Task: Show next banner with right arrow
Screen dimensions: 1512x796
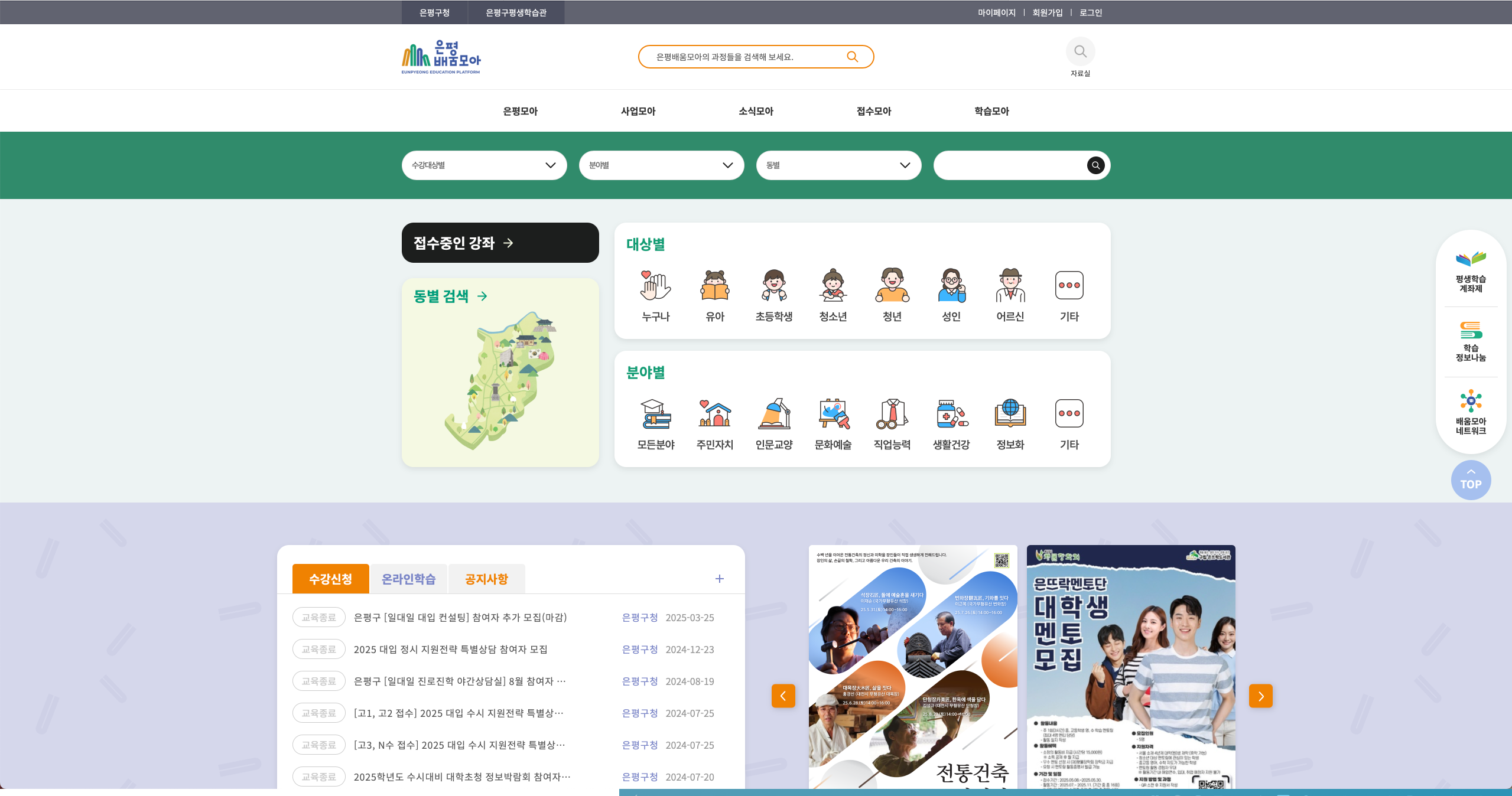Action: pyautogui.click(x=1260, y=696)
